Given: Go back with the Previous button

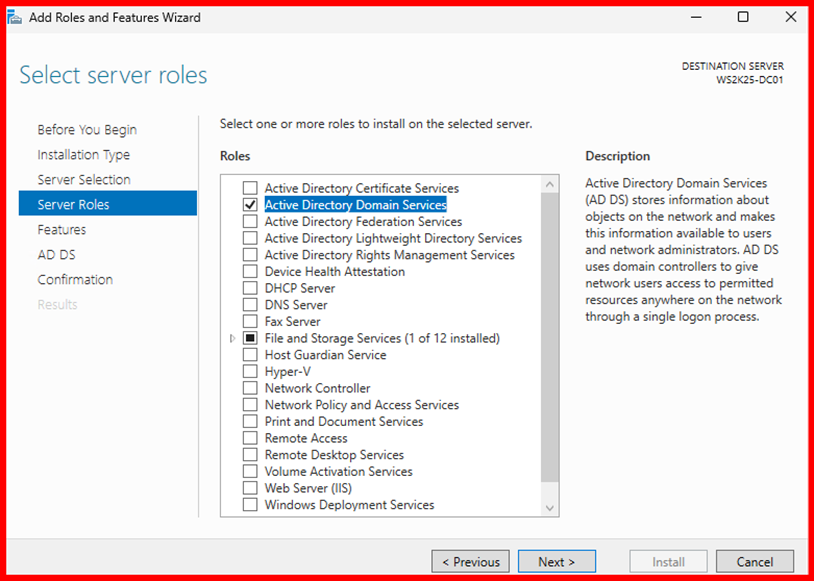Looking at the screenshot, I should tap(470, 562).
